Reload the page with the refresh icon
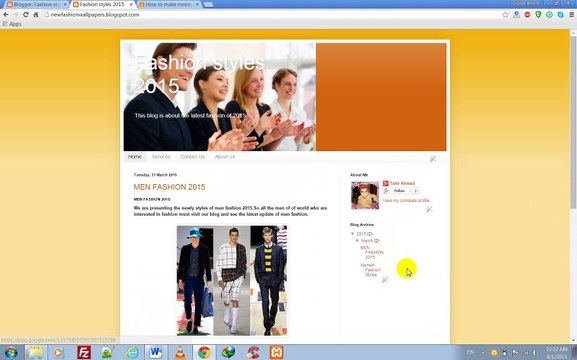This screenshot has height=360, width=577. click(25, 15)
